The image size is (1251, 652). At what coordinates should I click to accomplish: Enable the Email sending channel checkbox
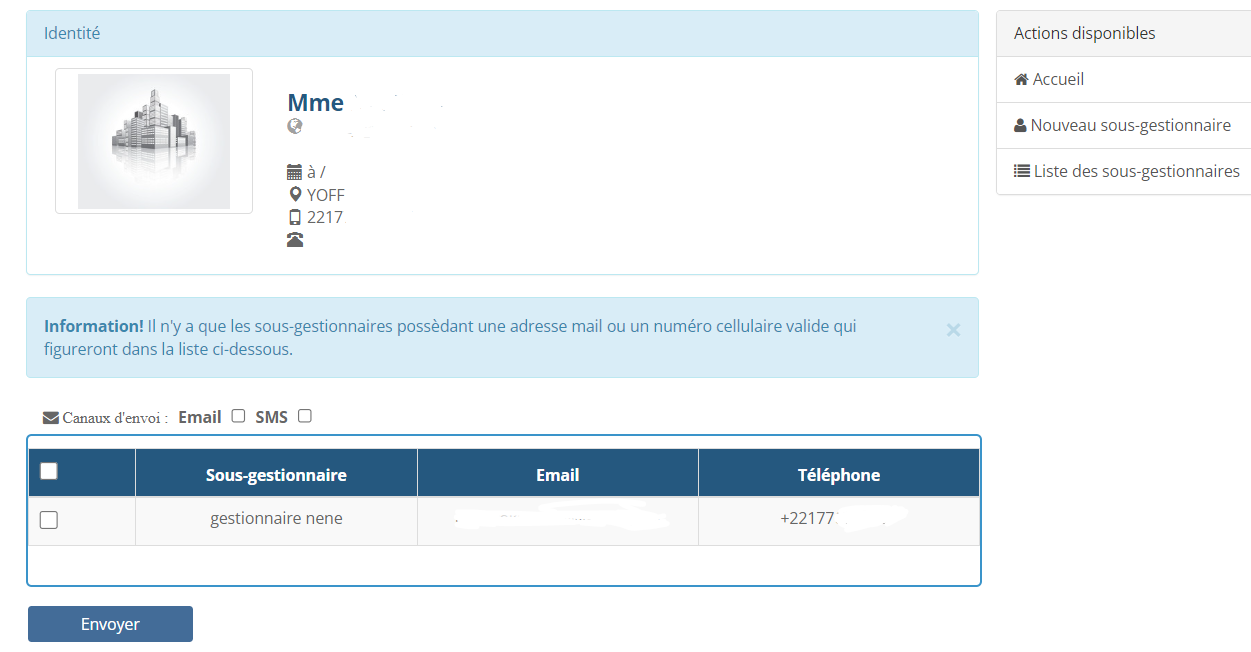click(238, 416)
